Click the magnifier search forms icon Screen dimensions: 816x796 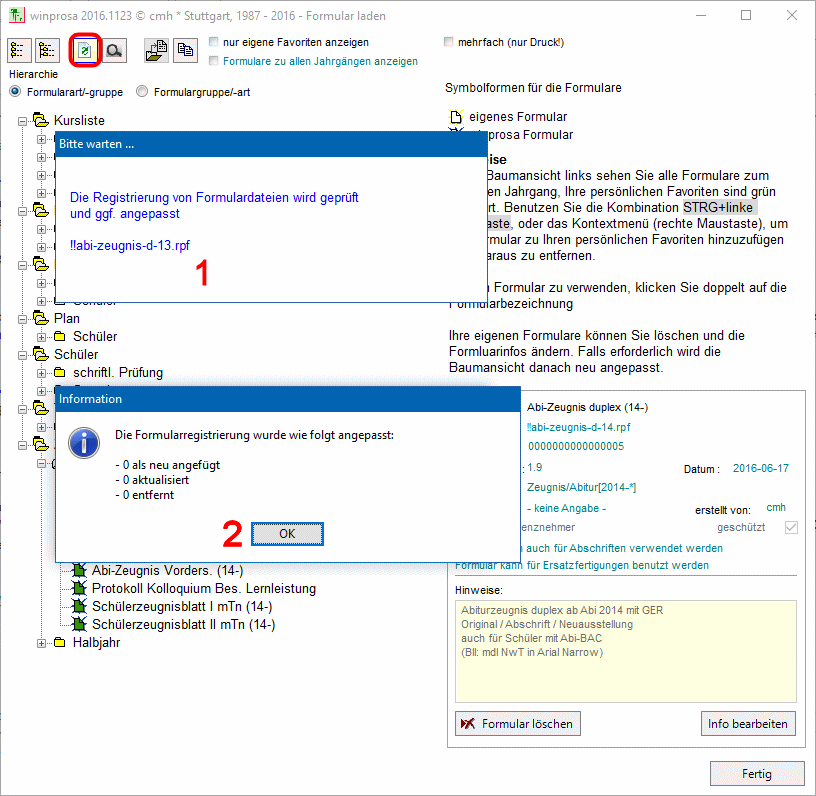tap(114, 51)
